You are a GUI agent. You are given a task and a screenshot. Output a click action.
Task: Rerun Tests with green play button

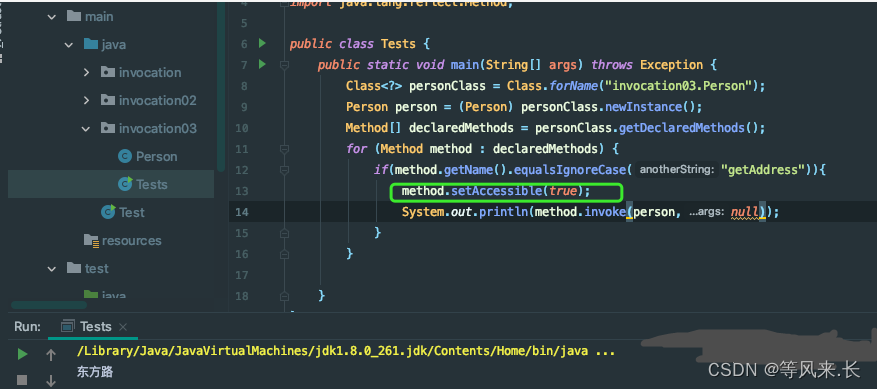(22, 354)
